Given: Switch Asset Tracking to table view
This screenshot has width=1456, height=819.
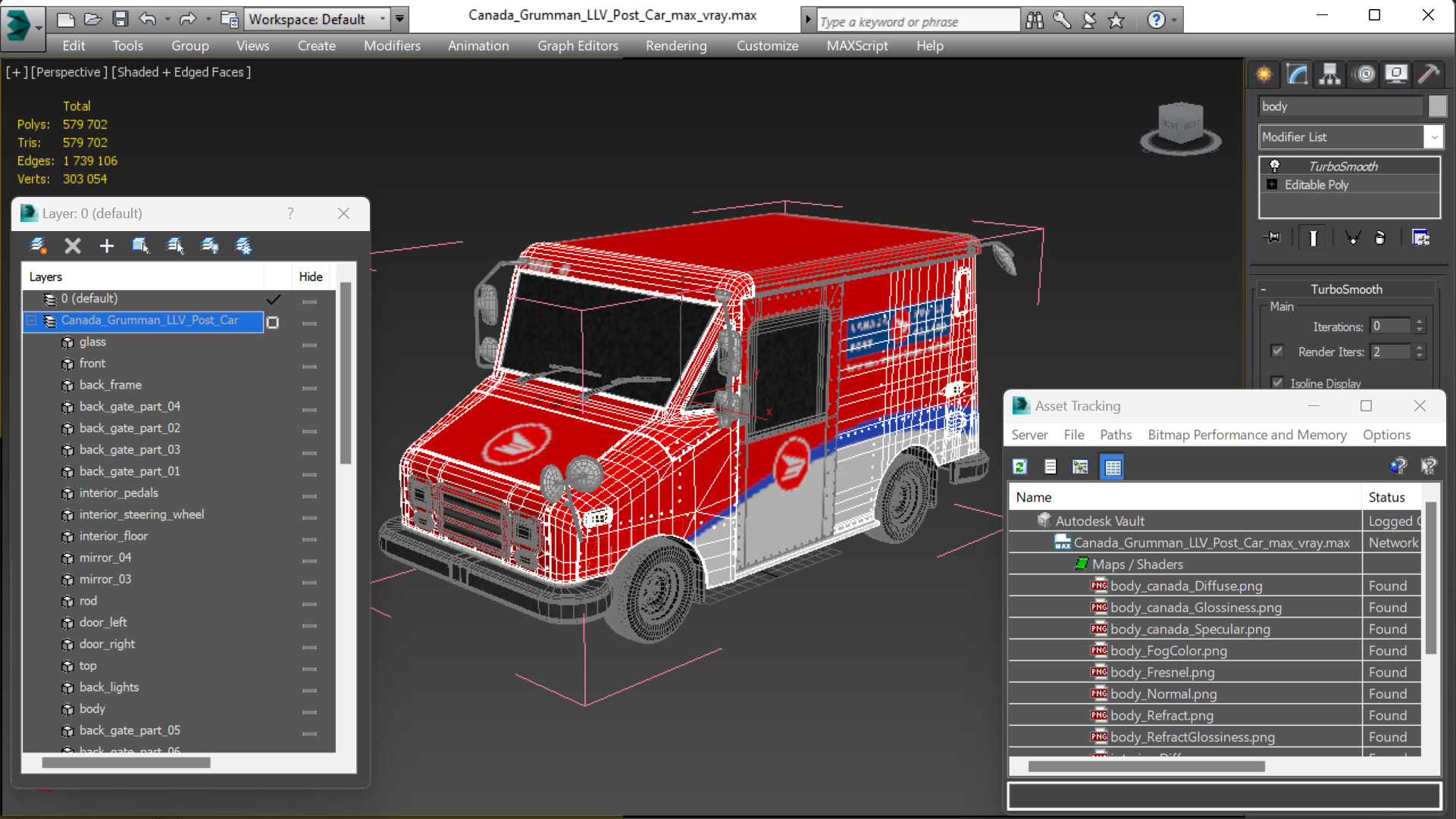Looking at the screenshot, I should click(x=1113, y=467).
